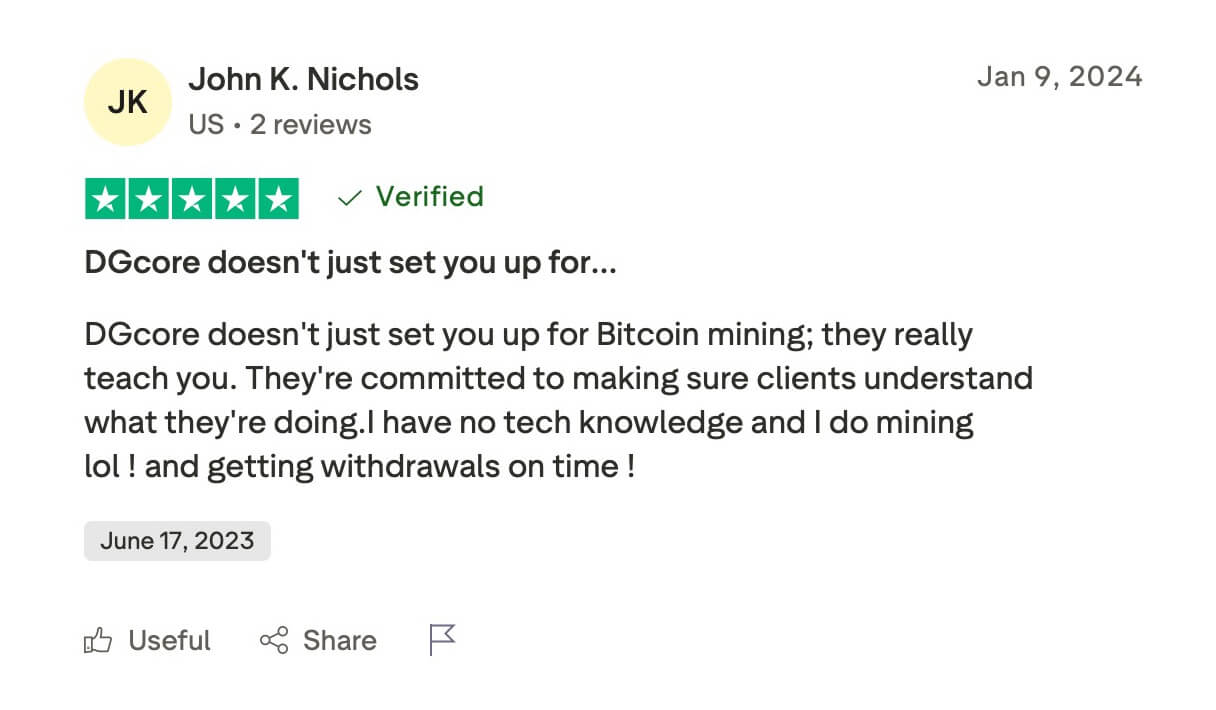1216x710 pixels.
Task: Flag this review using the flag icon
Action: click(x=442, y=639)
